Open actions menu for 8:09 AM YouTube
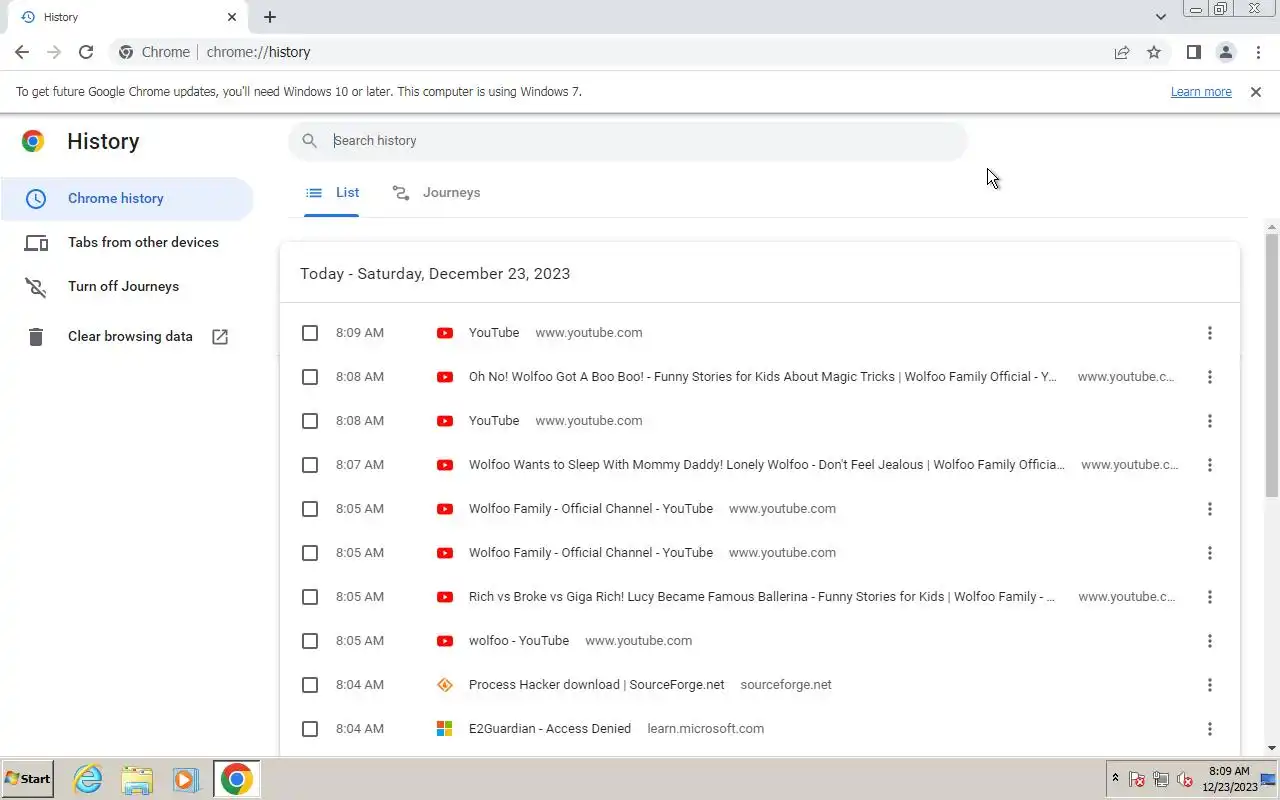The image size is (1280, 800). [x=1210, y=333]
